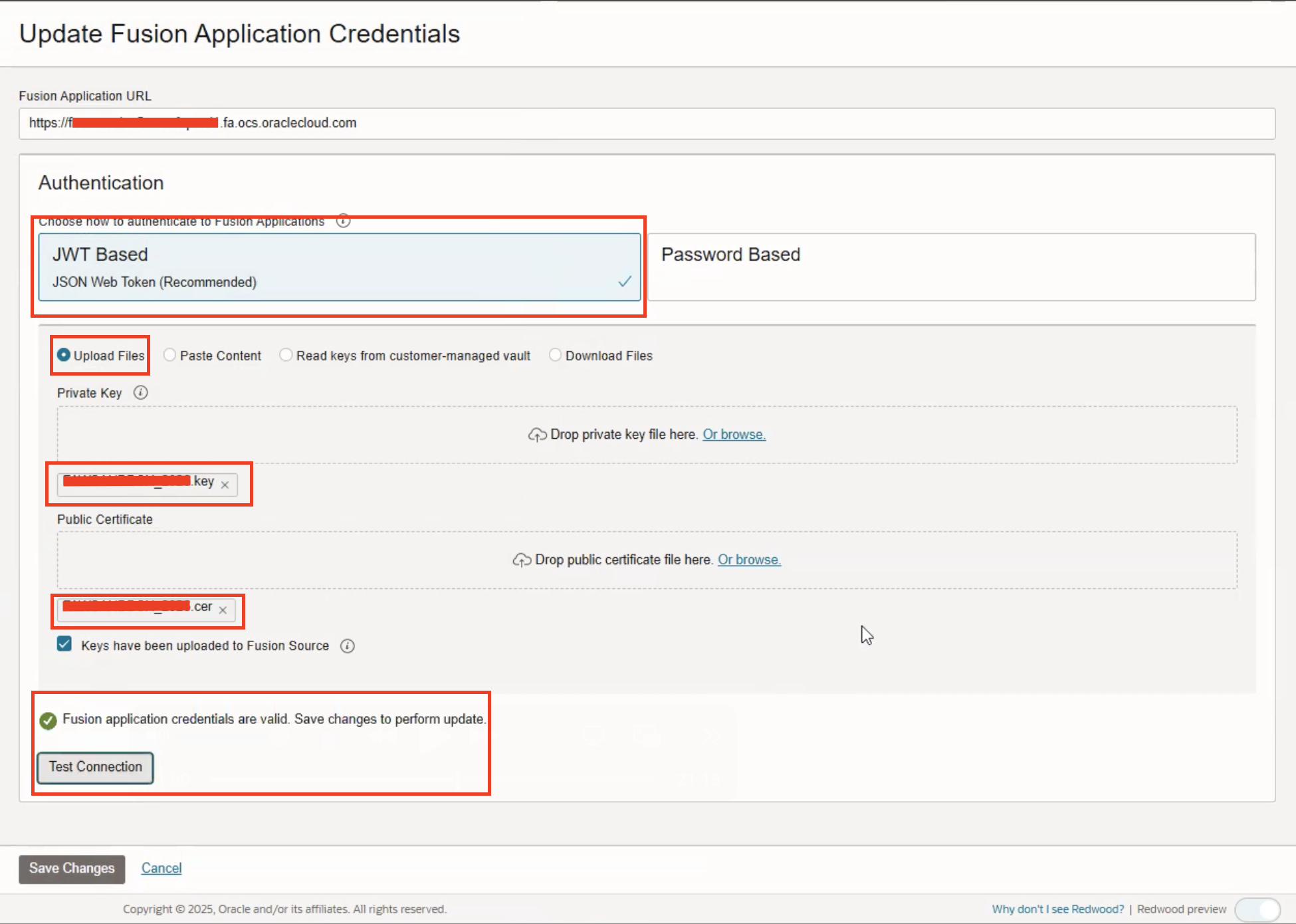Click Private Key info icon
Viewport: 1296px width, 924px height.
tap(140, 393)
